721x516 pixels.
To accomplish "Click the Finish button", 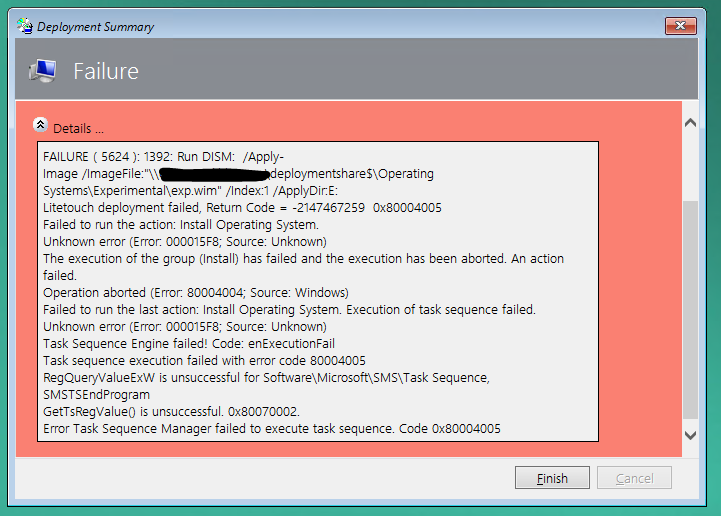I will (552, 478).
